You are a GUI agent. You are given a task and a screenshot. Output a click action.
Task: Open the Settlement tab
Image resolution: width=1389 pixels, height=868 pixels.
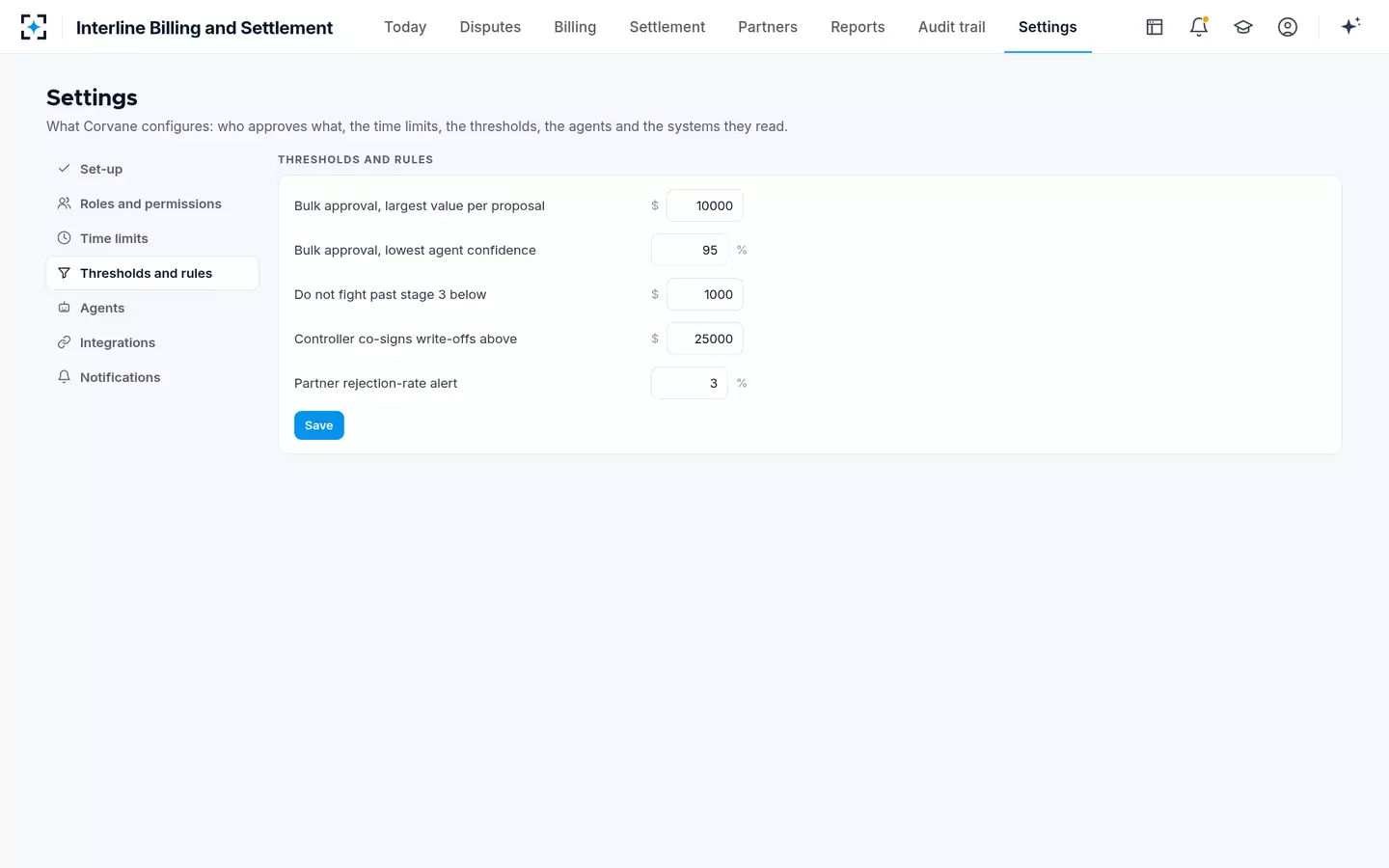pos(667,27)
